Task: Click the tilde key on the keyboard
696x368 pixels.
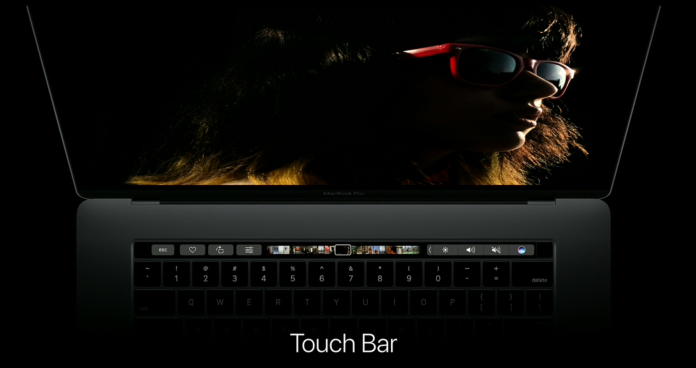Action: click(147, 274)
